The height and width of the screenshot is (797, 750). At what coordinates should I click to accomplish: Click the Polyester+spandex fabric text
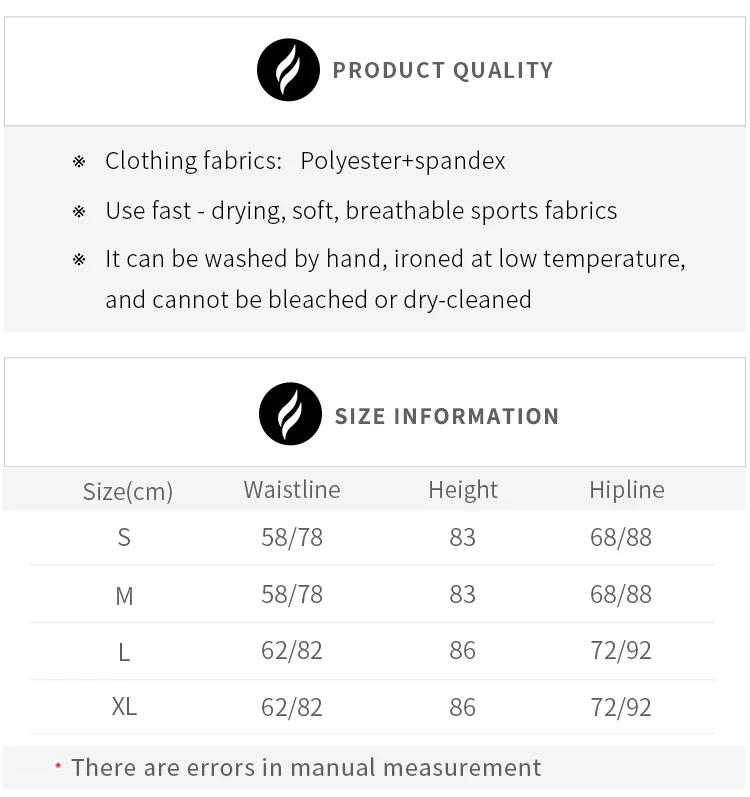402,161
